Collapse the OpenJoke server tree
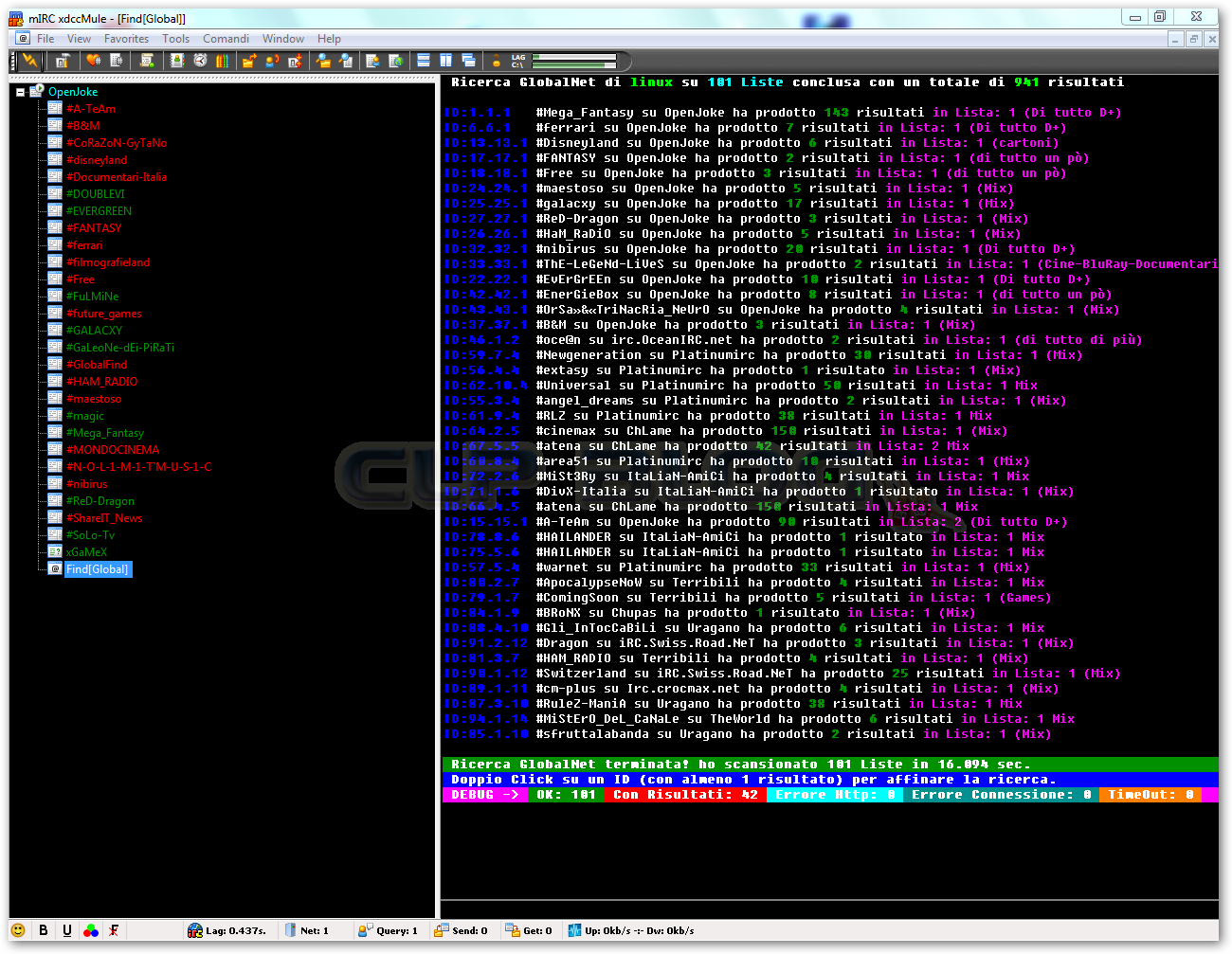 (20, 93)
